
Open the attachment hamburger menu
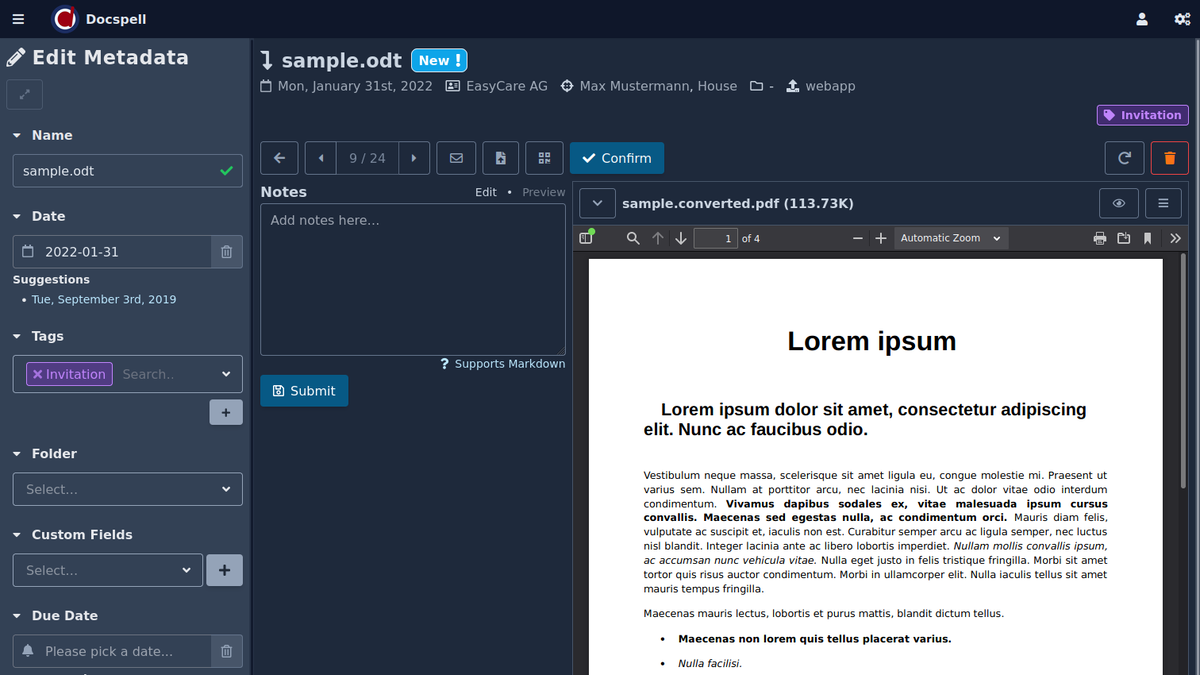pos(1163,203)
